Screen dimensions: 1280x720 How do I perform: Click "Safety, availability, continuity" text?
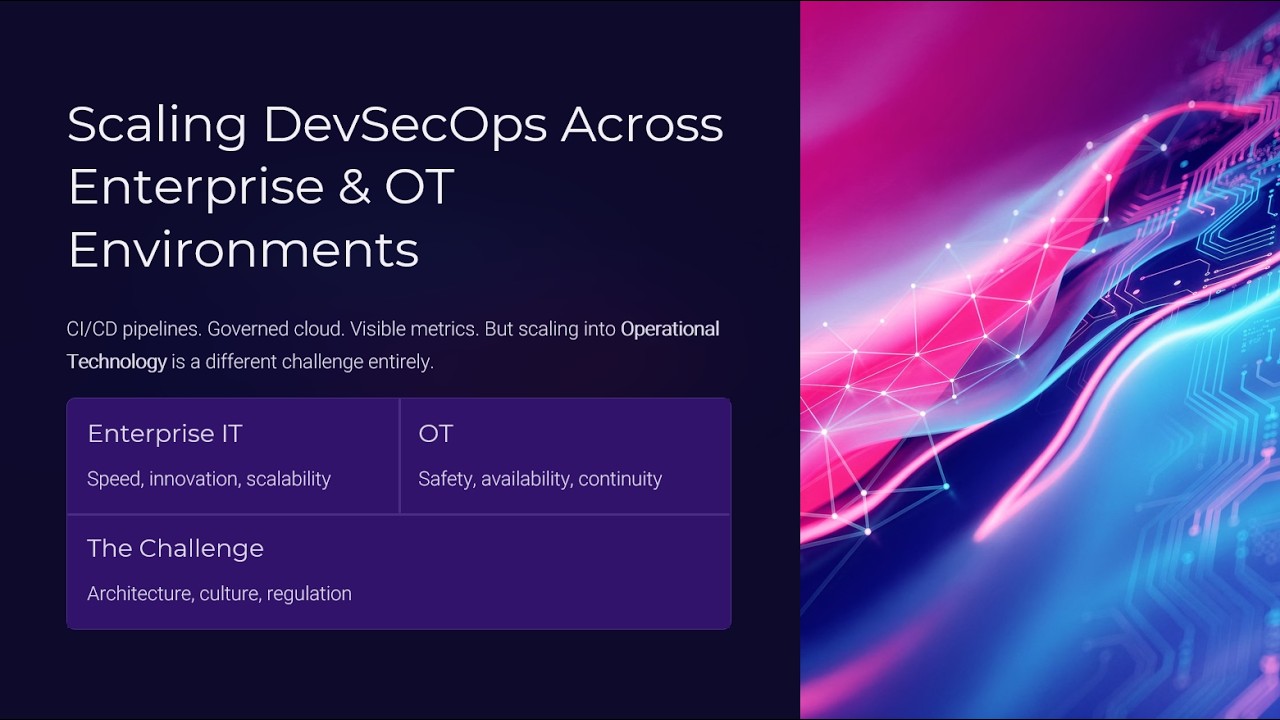[x=540, y=479]
